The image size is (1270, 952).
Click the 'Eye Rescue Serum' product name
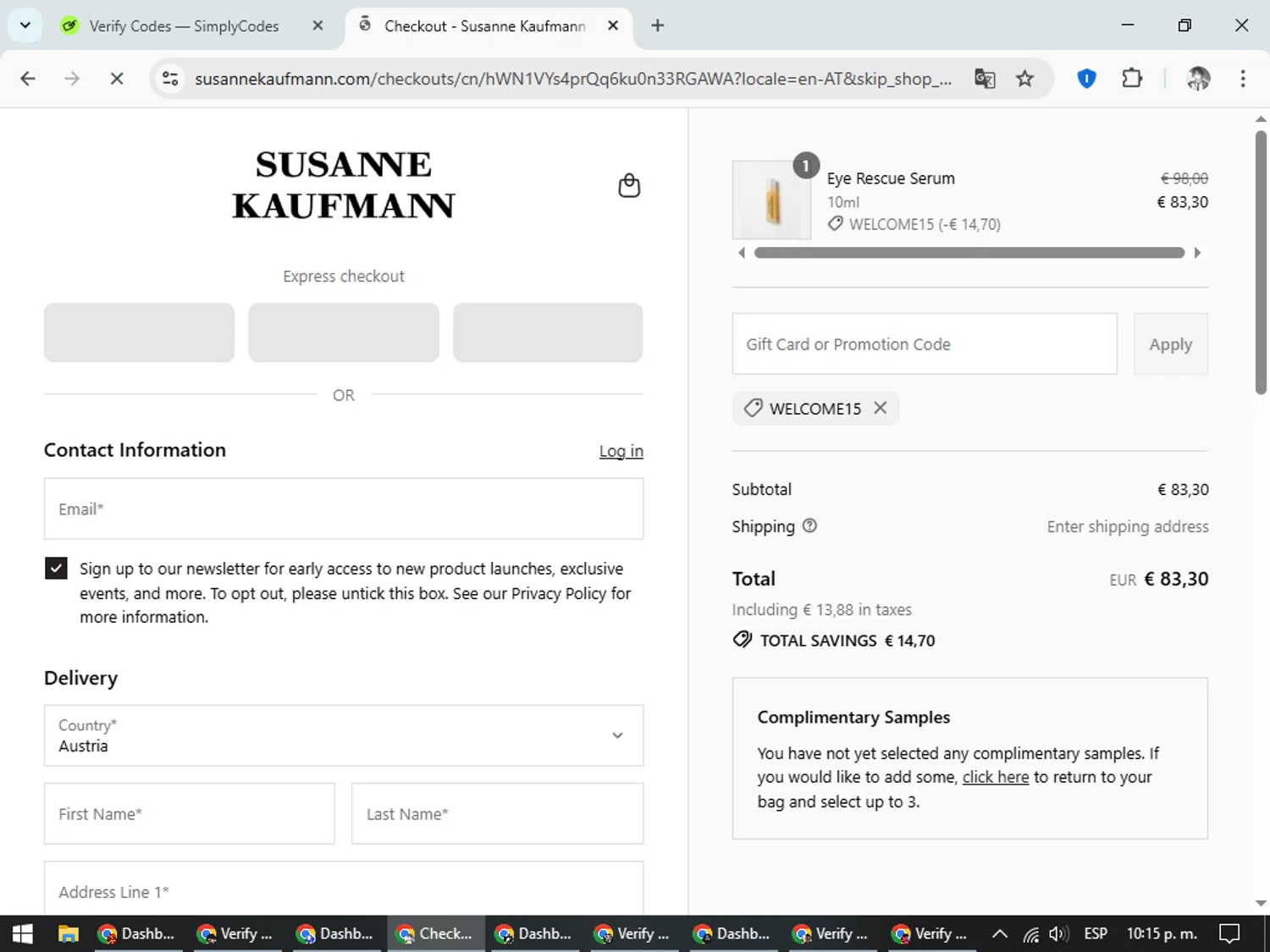point(891,179)
